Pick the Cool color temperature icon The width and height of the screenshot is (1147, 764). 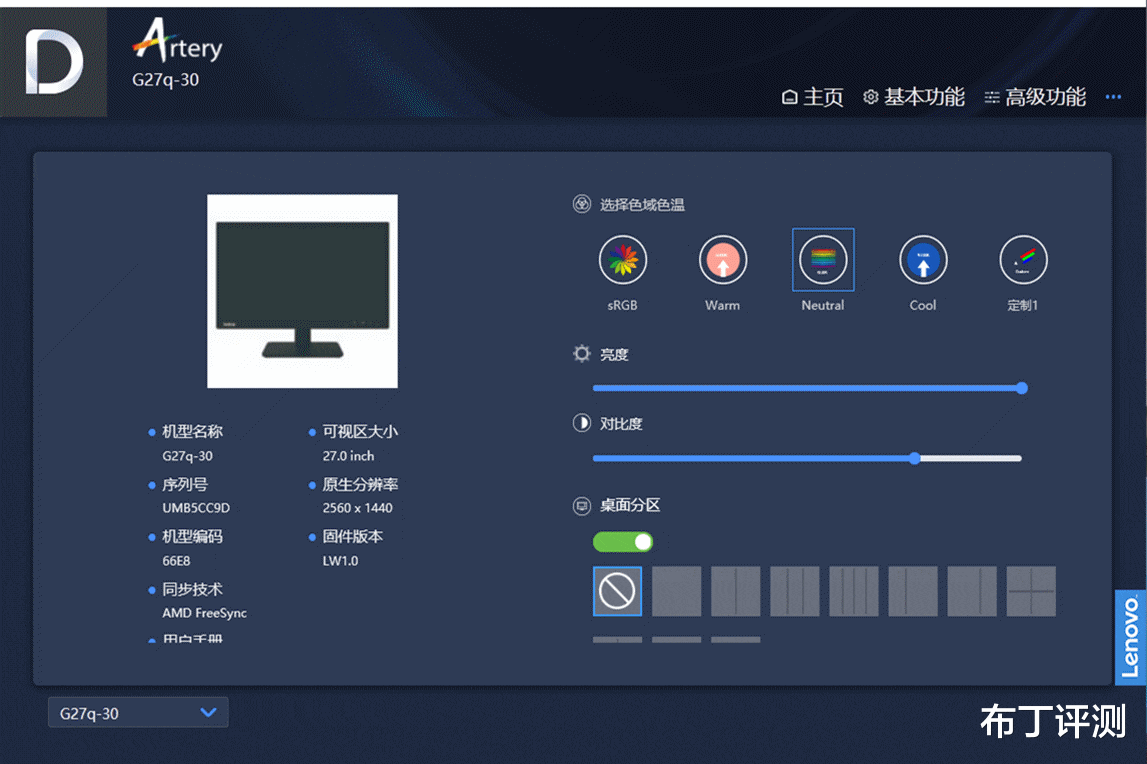[923, 260]
